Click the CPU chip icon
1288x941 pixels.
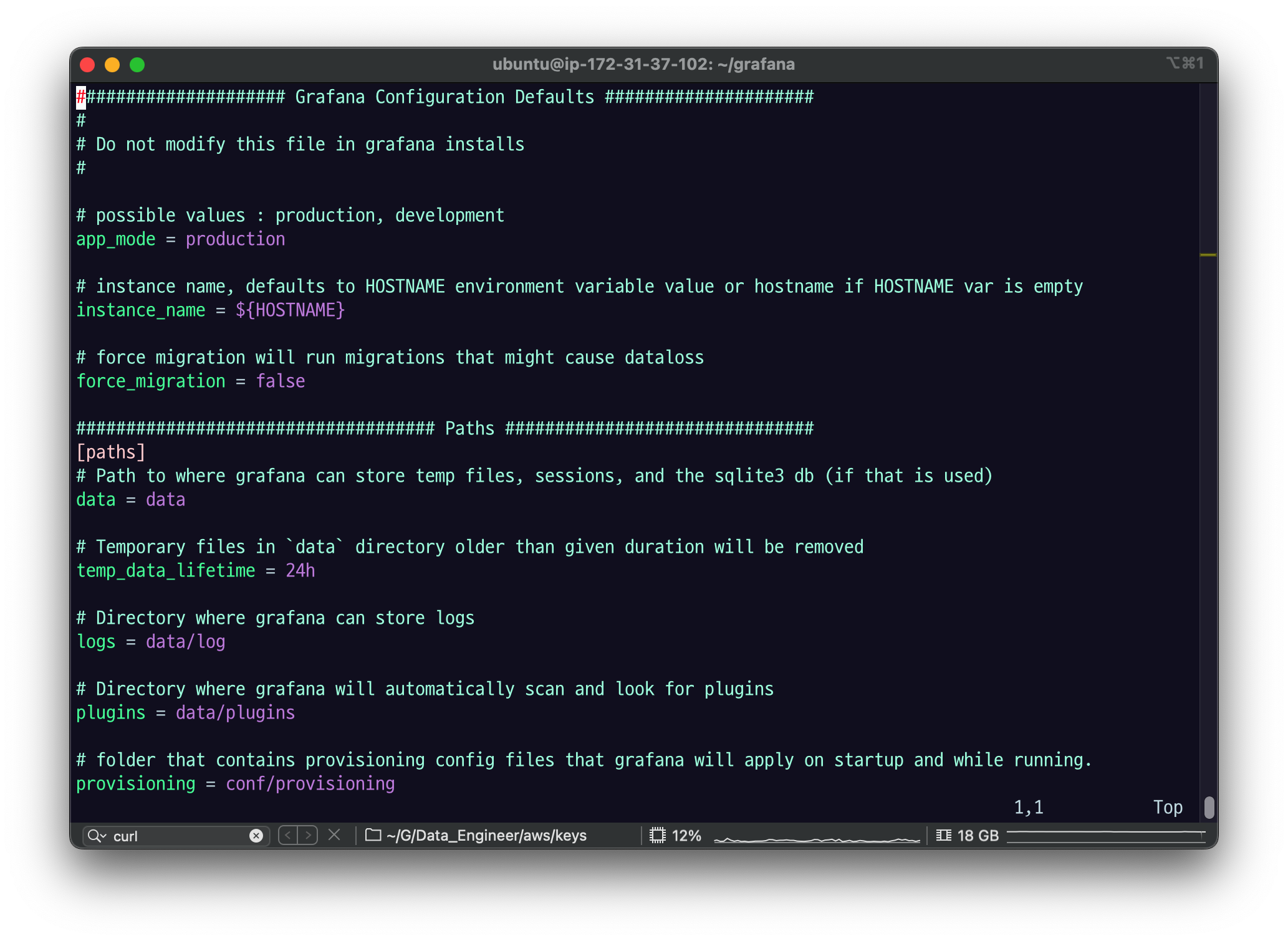(x=657, y=835)
